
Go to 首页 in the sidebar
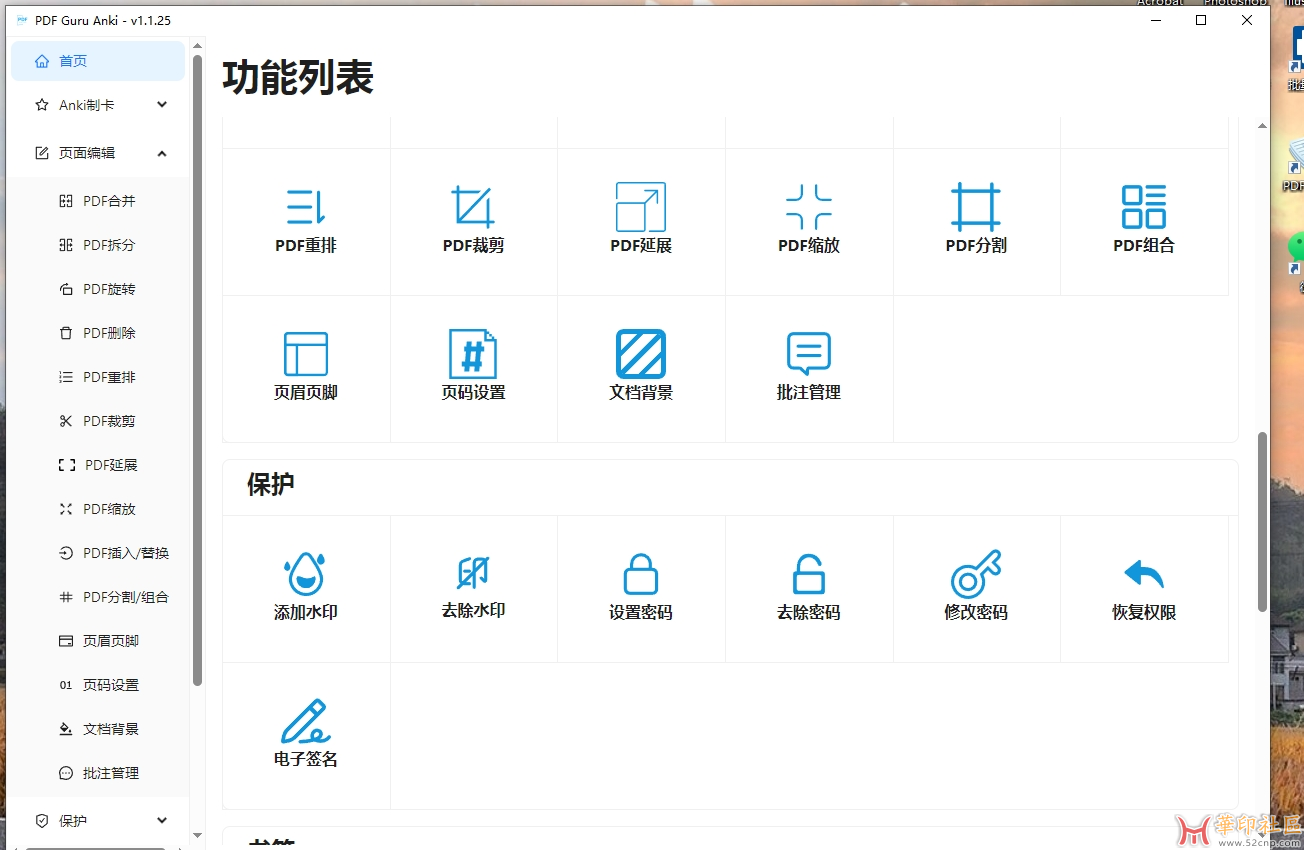point(98,61)
